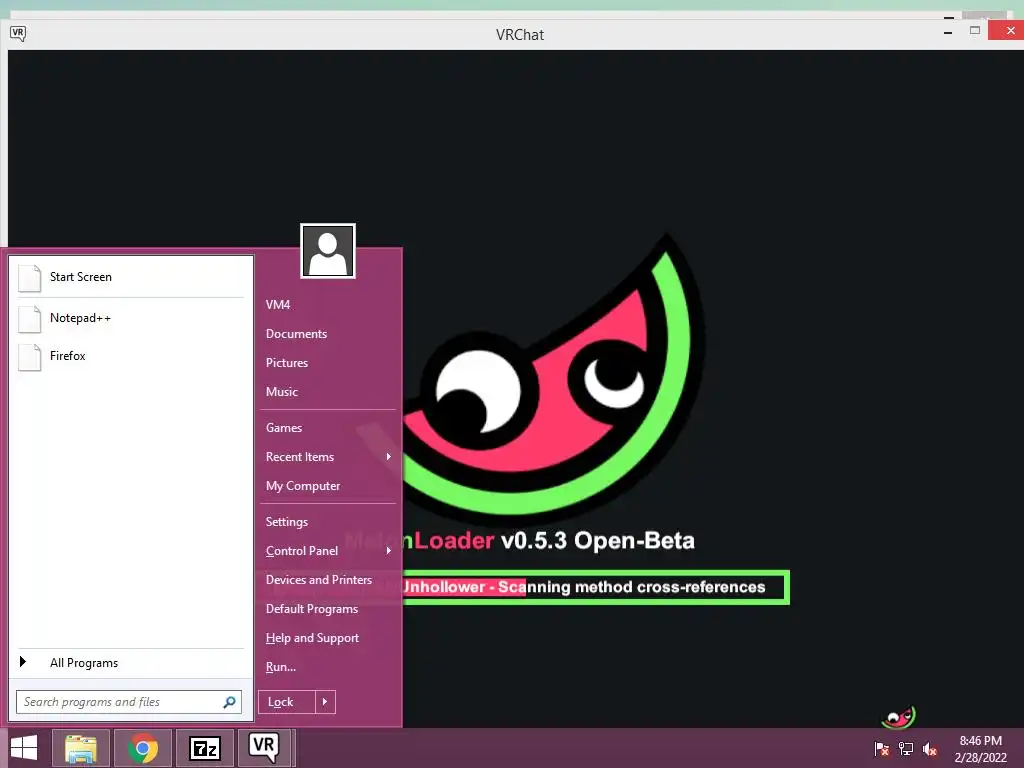
Task: Click the Search programs and files box
Action: (x=129, y=702)
